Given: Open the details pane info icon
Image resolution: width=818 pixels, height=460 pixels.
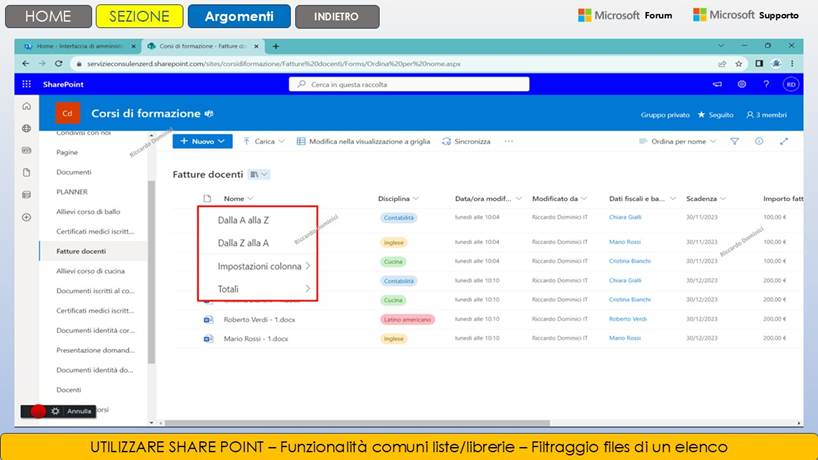Looking at the screenshot, I should [759, 141].
